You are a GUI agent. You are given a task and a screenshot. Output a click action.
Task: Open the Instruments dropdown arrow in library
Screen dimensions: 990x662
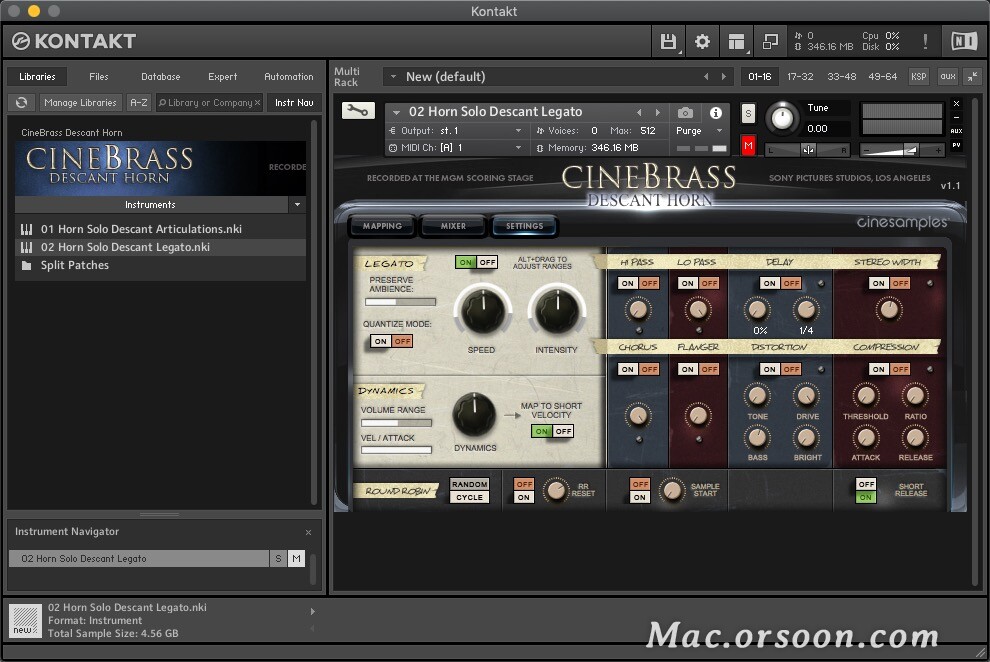[297, 204]
